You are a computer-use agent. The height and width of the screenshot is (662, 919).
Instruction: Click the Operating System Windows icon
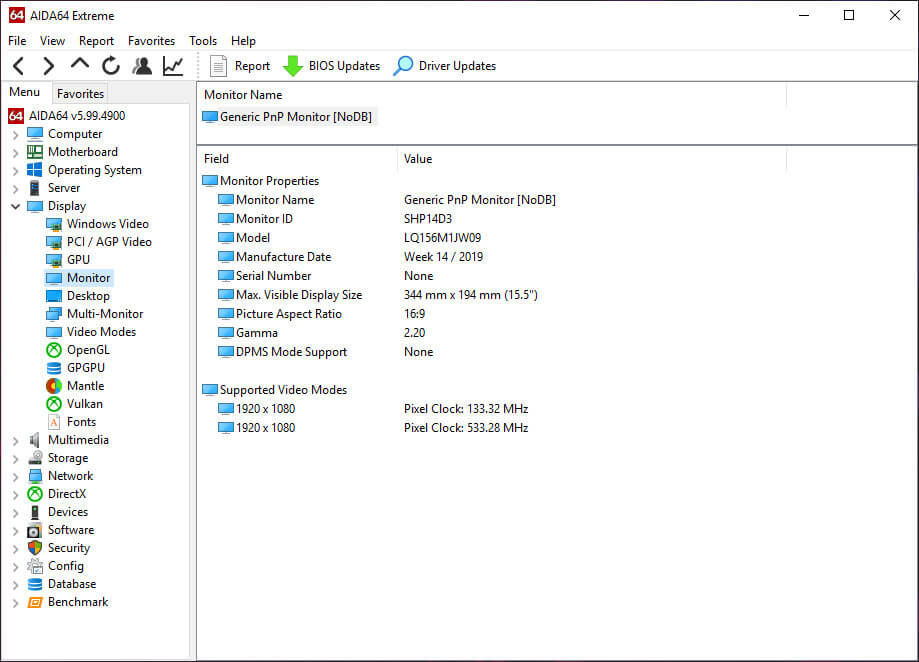(35, 170)
